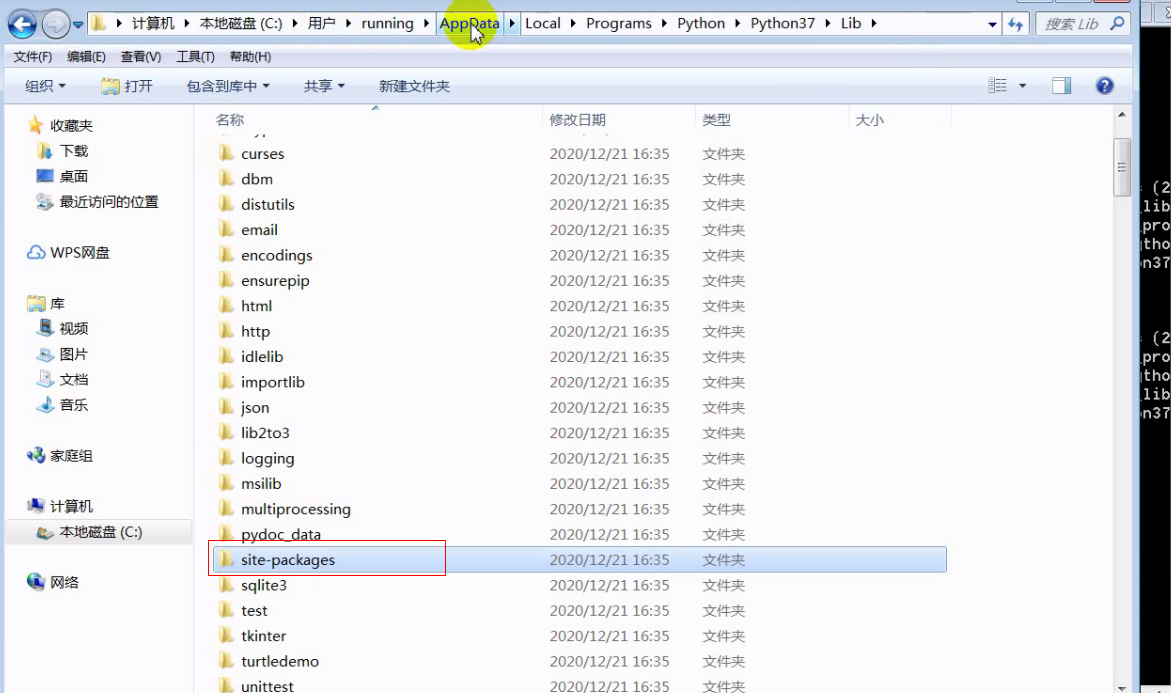The height and width of the screenshot is (693, 1171).
Task: Click Python37 in the address breadcrumb
Action: click(782, 23)
